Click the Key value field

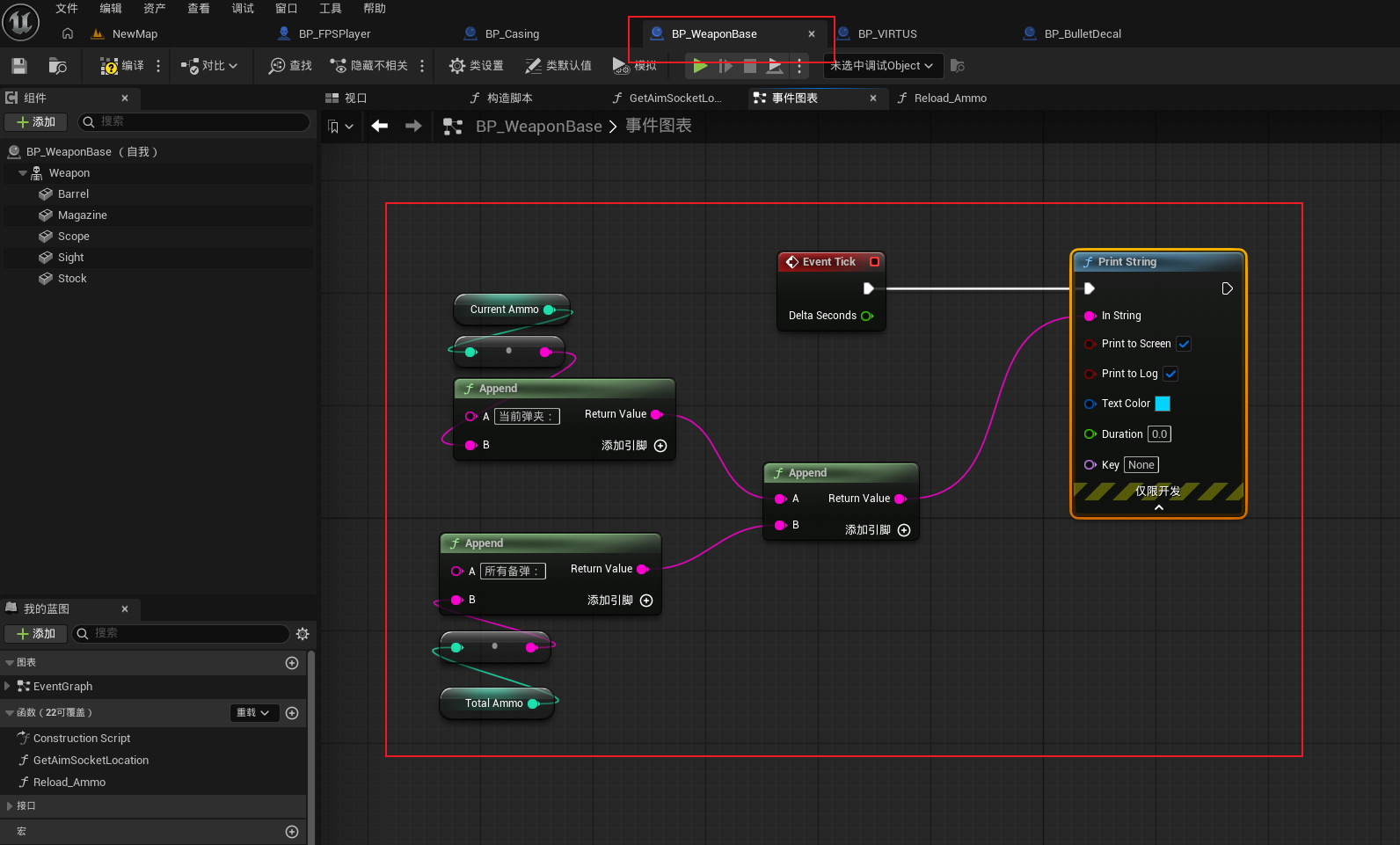click(1141, 465)
